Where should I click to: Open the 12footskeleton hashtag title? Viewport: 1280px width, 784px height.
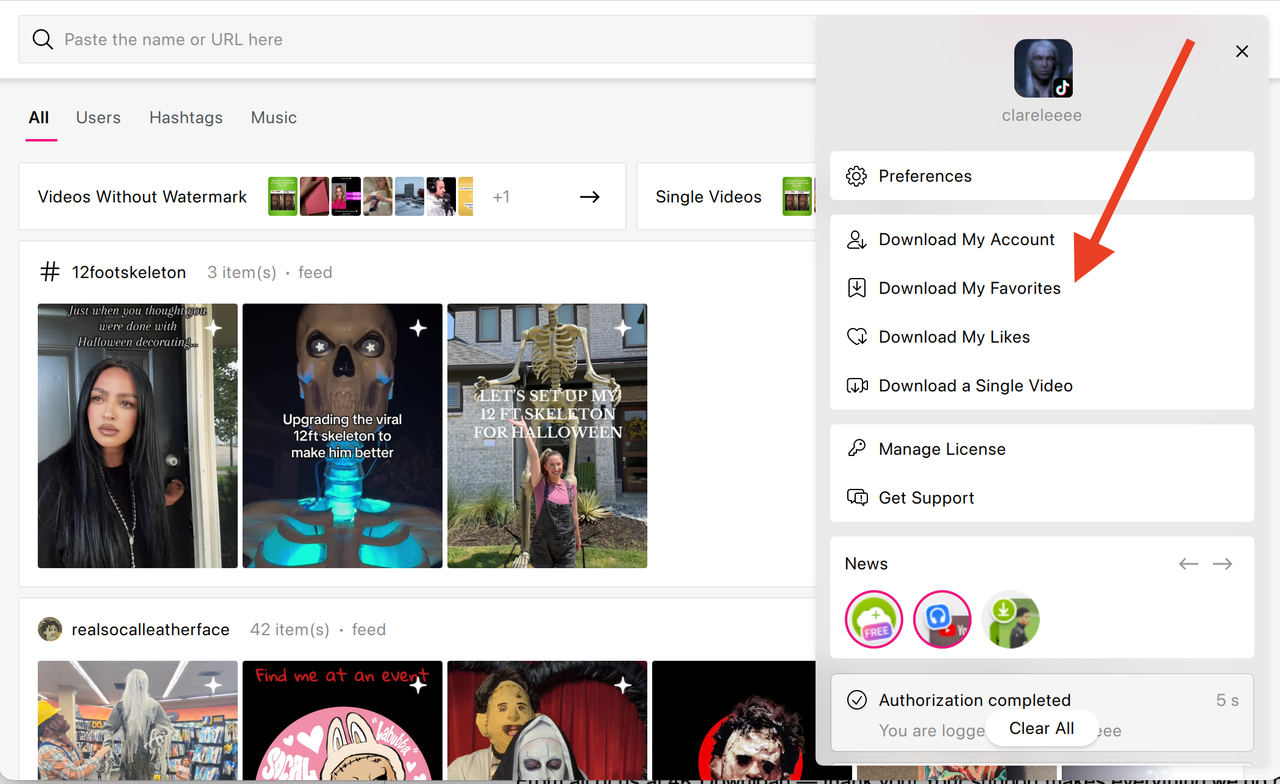(129, 272)
